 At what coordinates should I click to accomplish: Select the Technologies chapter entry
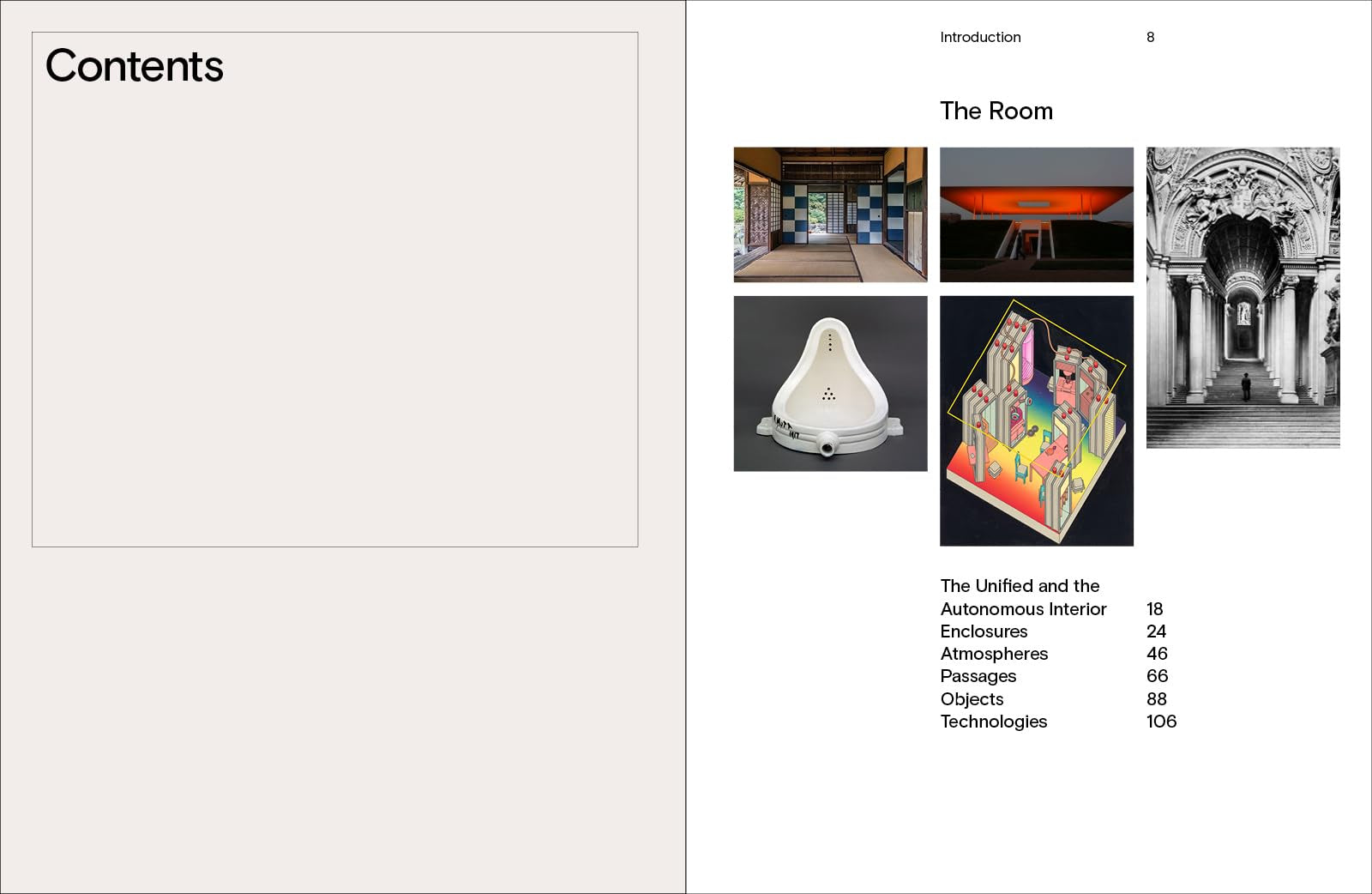coord(994,722)
